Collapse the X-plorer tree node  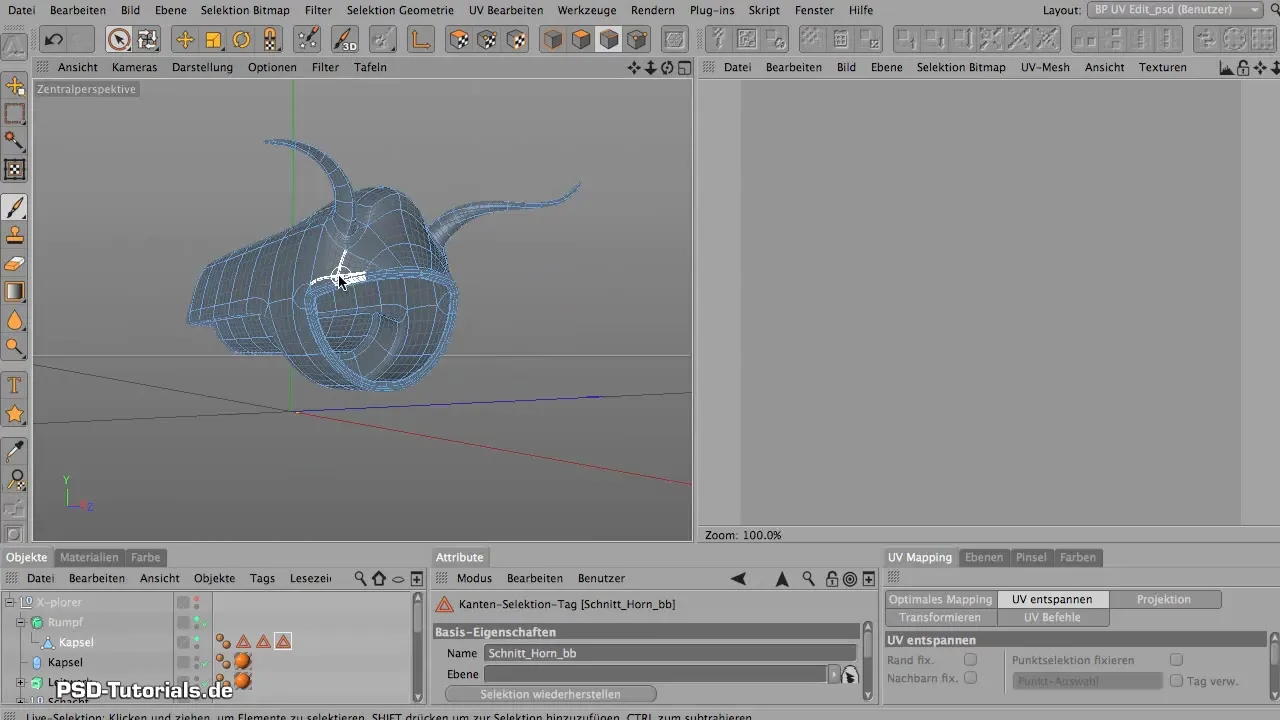[x=9, y=602]
